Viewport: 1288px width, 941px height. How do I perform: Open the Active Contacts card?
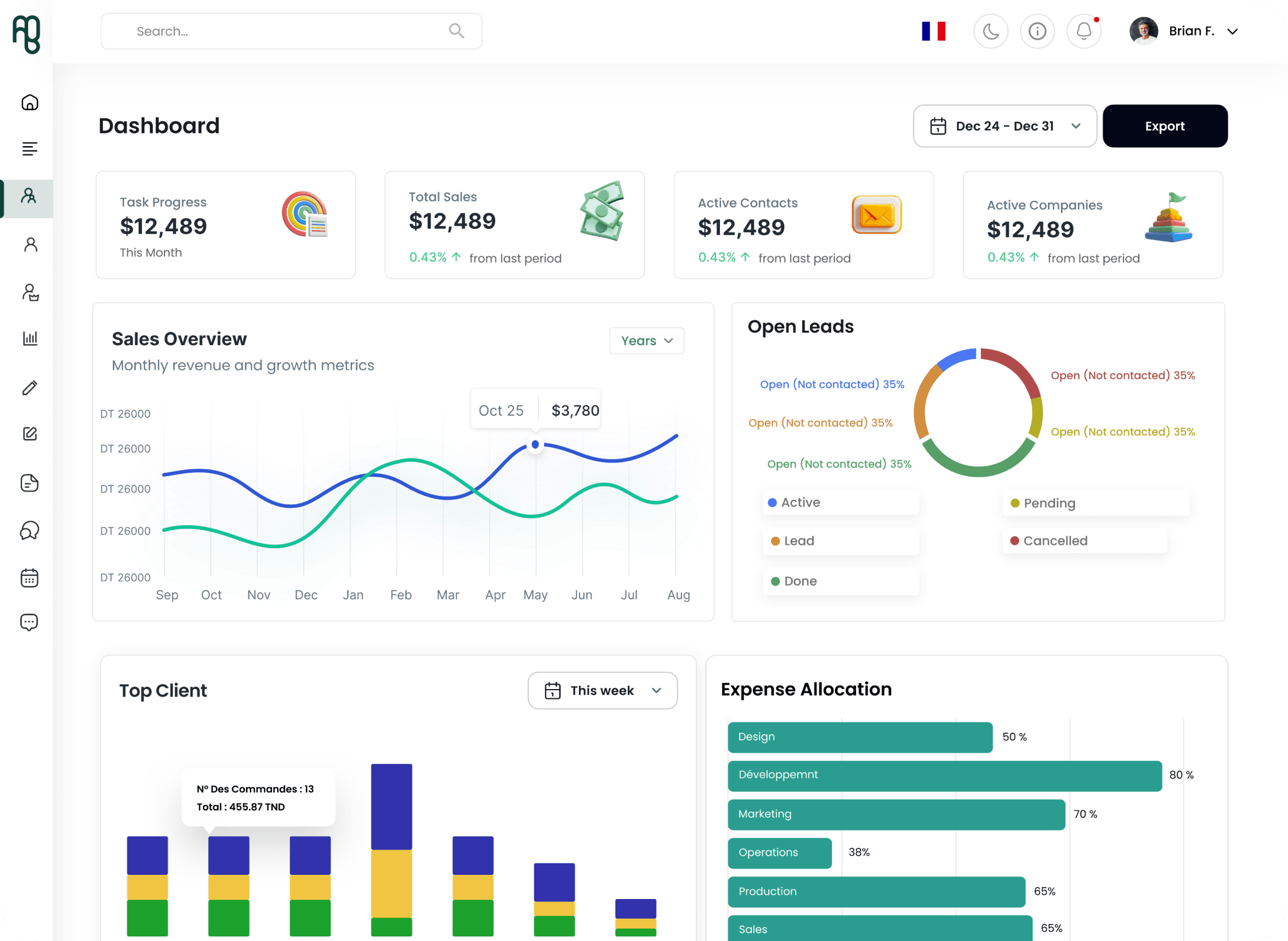[x=804, y=225]
